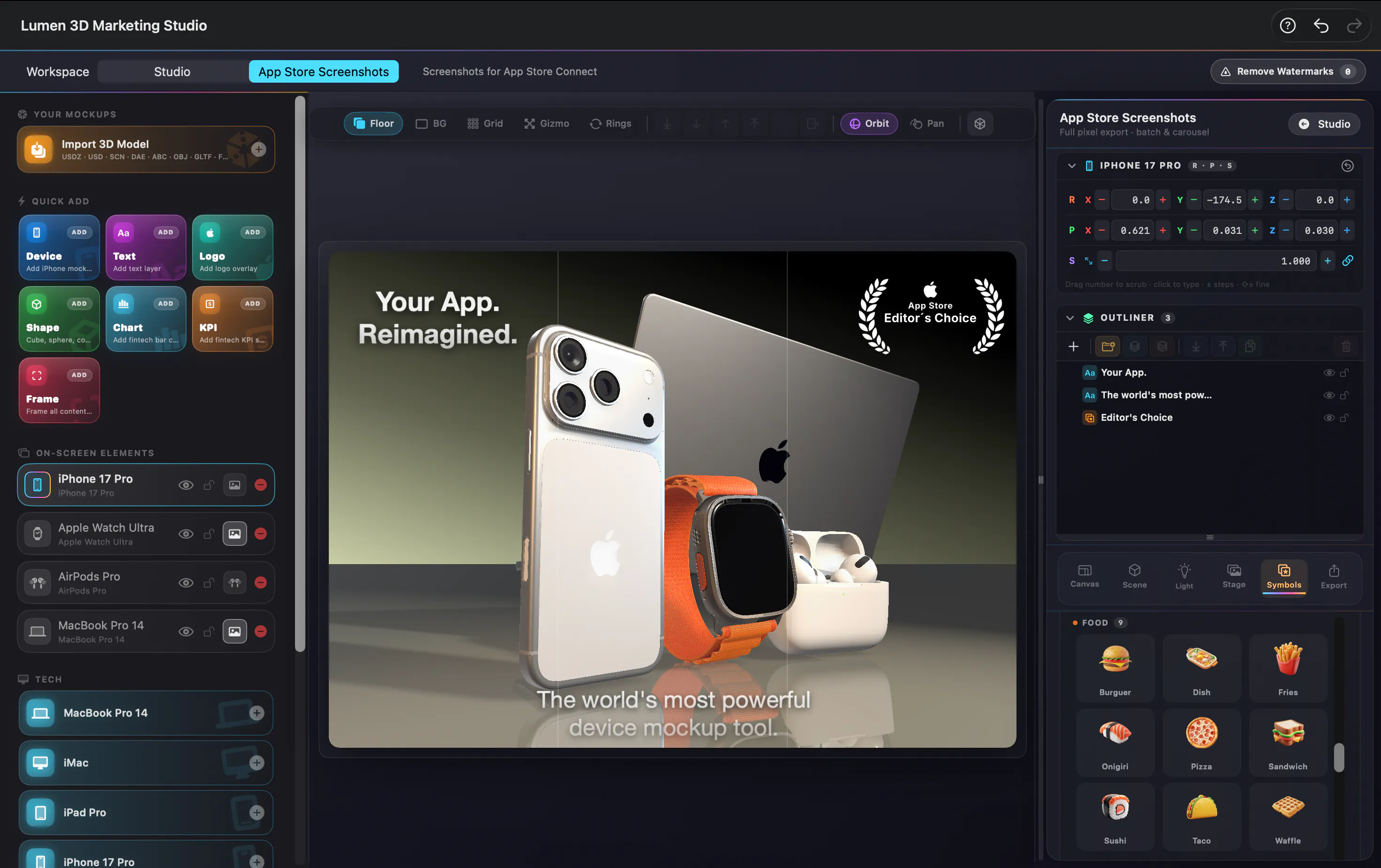The width and height of the screenshot is (1381, 868).
Task: Open the image icon for Apple Watch Ultra row
Action: pos(234,534)
